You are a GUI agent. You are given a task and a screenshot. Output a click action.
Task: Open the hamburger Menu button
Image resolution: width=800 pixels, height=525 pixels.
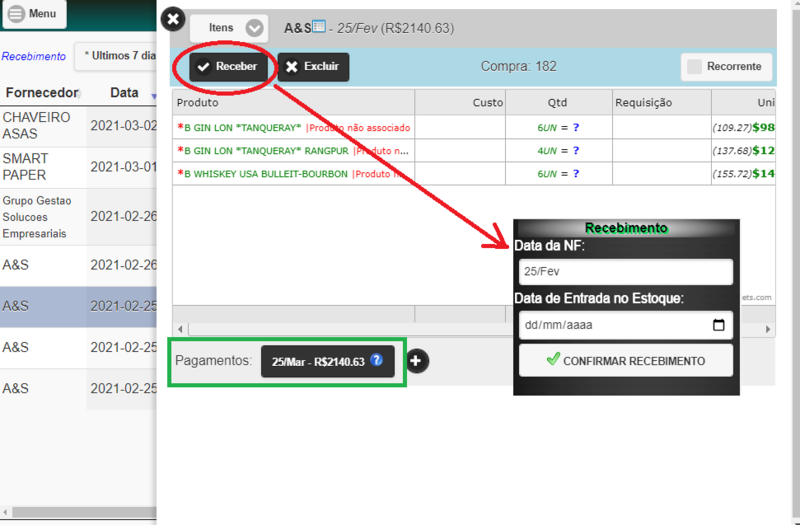coord(34,14)
